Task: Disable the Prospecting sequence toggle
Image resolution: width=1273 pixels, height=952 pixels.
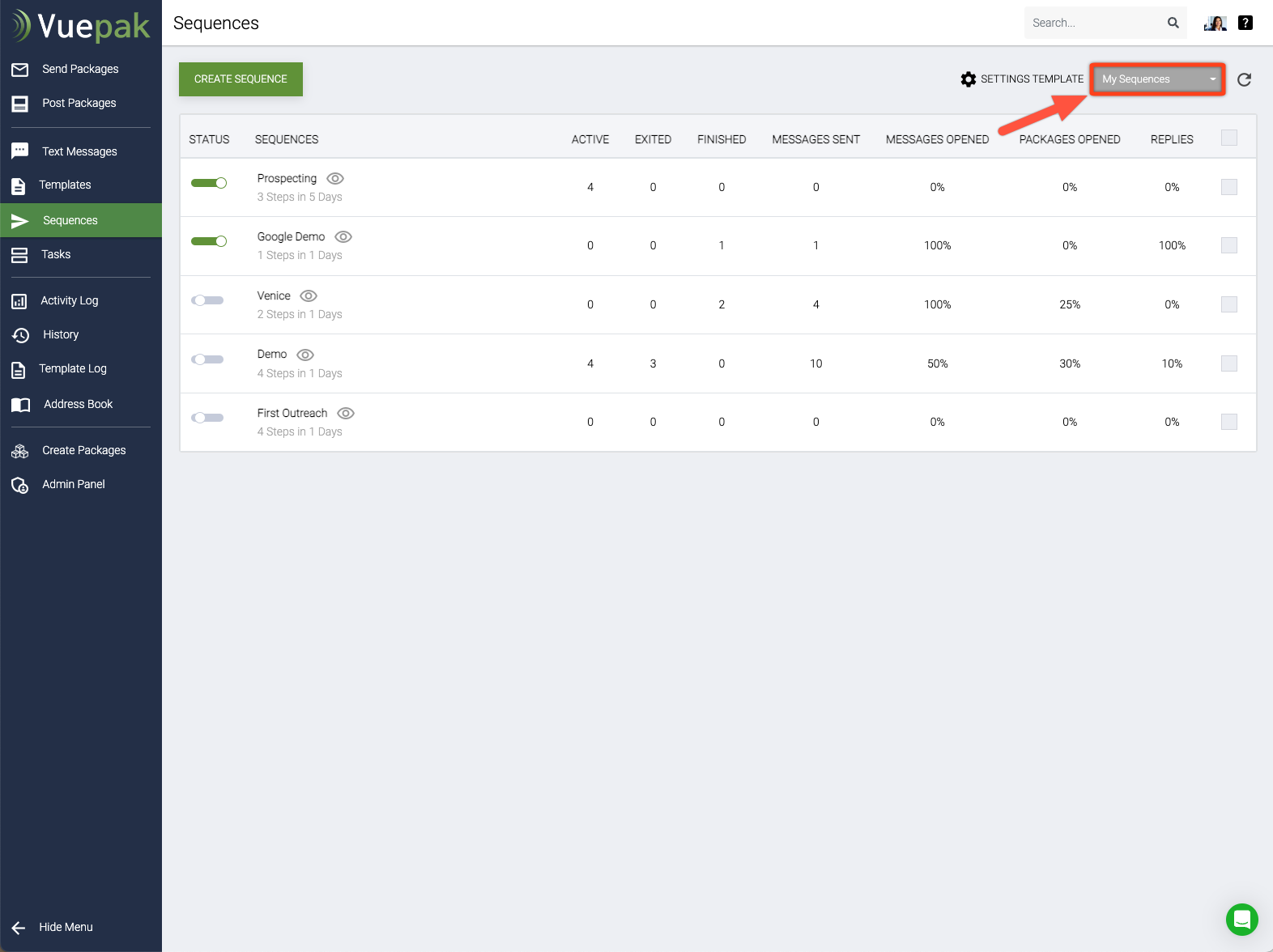Action: (209, 183)
